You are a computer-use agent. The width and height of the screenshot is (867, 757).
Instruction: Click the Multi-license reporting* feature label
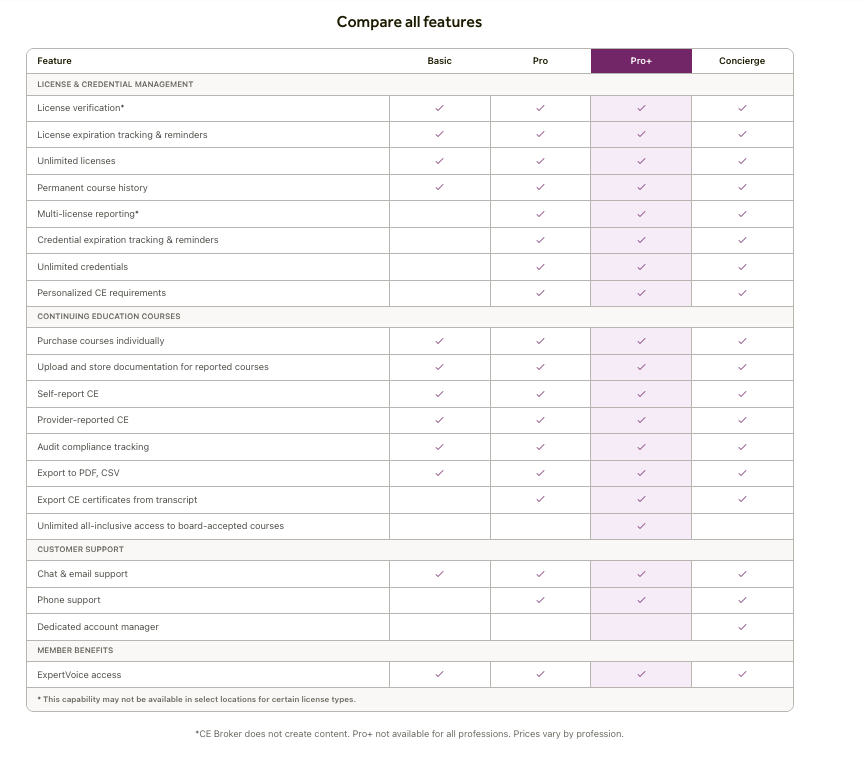pyautogui.click(x=88, y=214)
